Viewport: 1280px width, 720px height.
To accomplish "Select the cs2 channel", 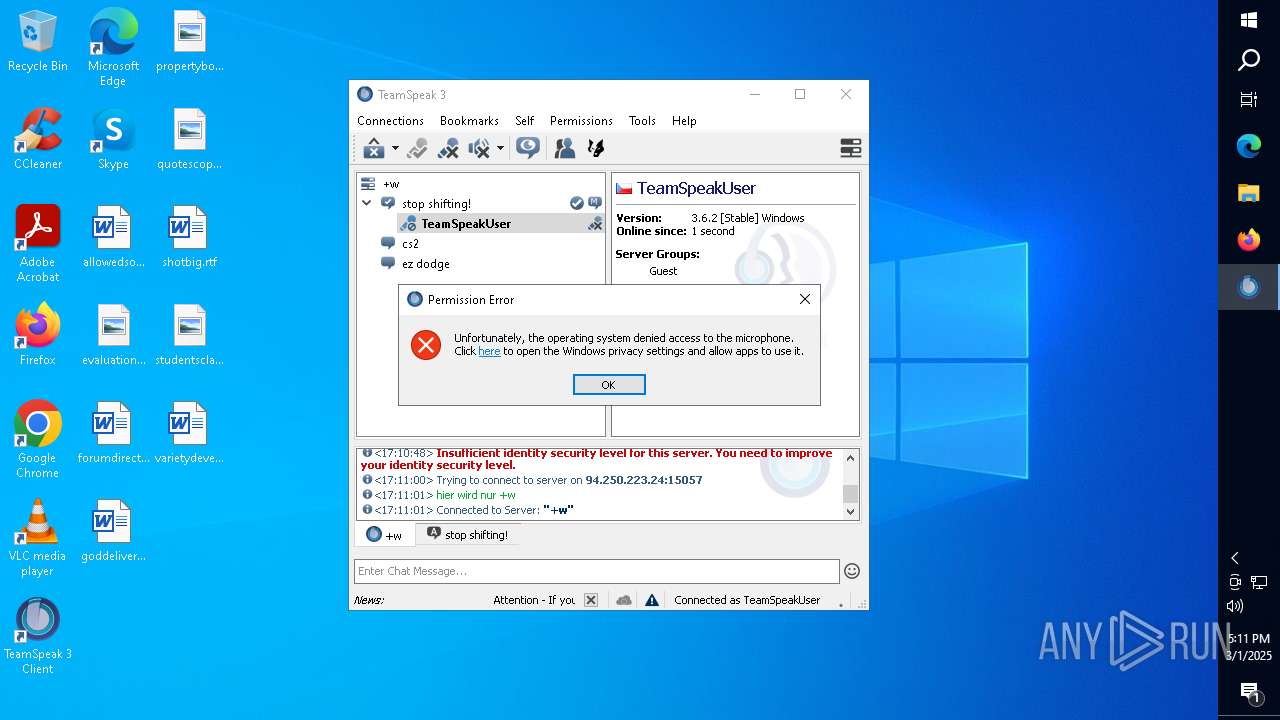I will tap(410, 244).
